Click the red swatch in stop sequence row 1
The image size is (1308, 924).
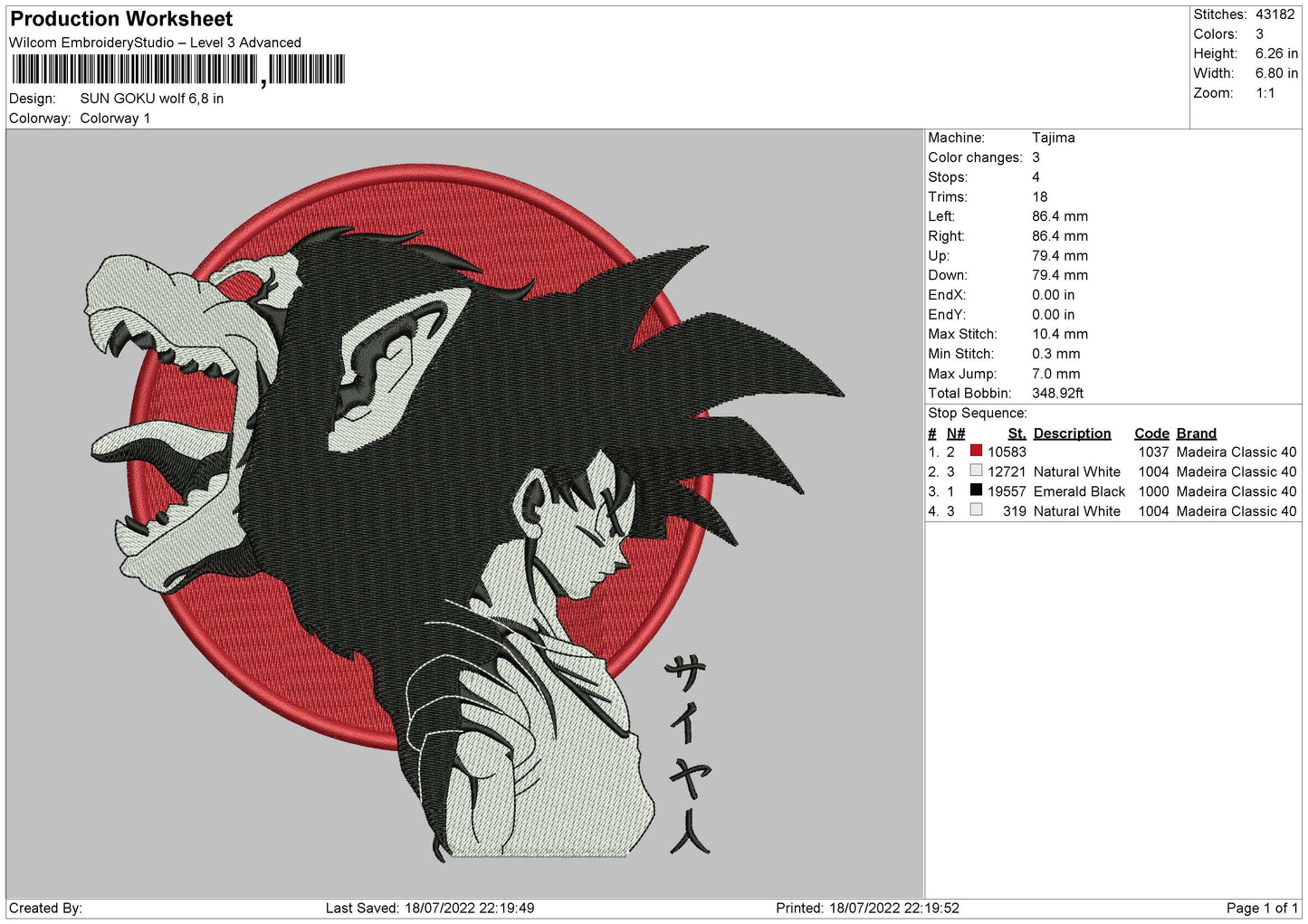(x=976, y=451)
